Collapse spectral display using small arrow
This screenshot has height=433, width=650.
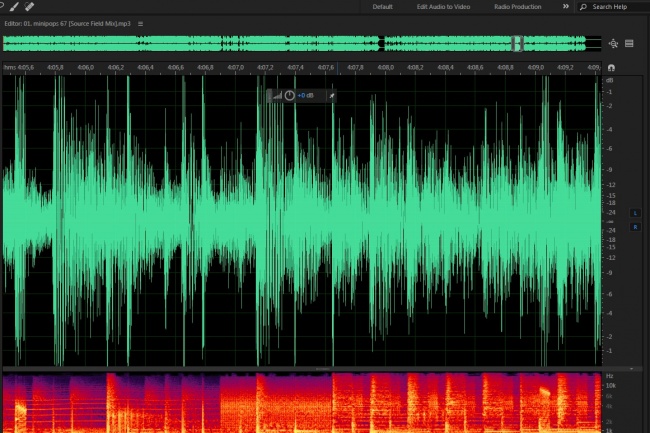point(631,369)
